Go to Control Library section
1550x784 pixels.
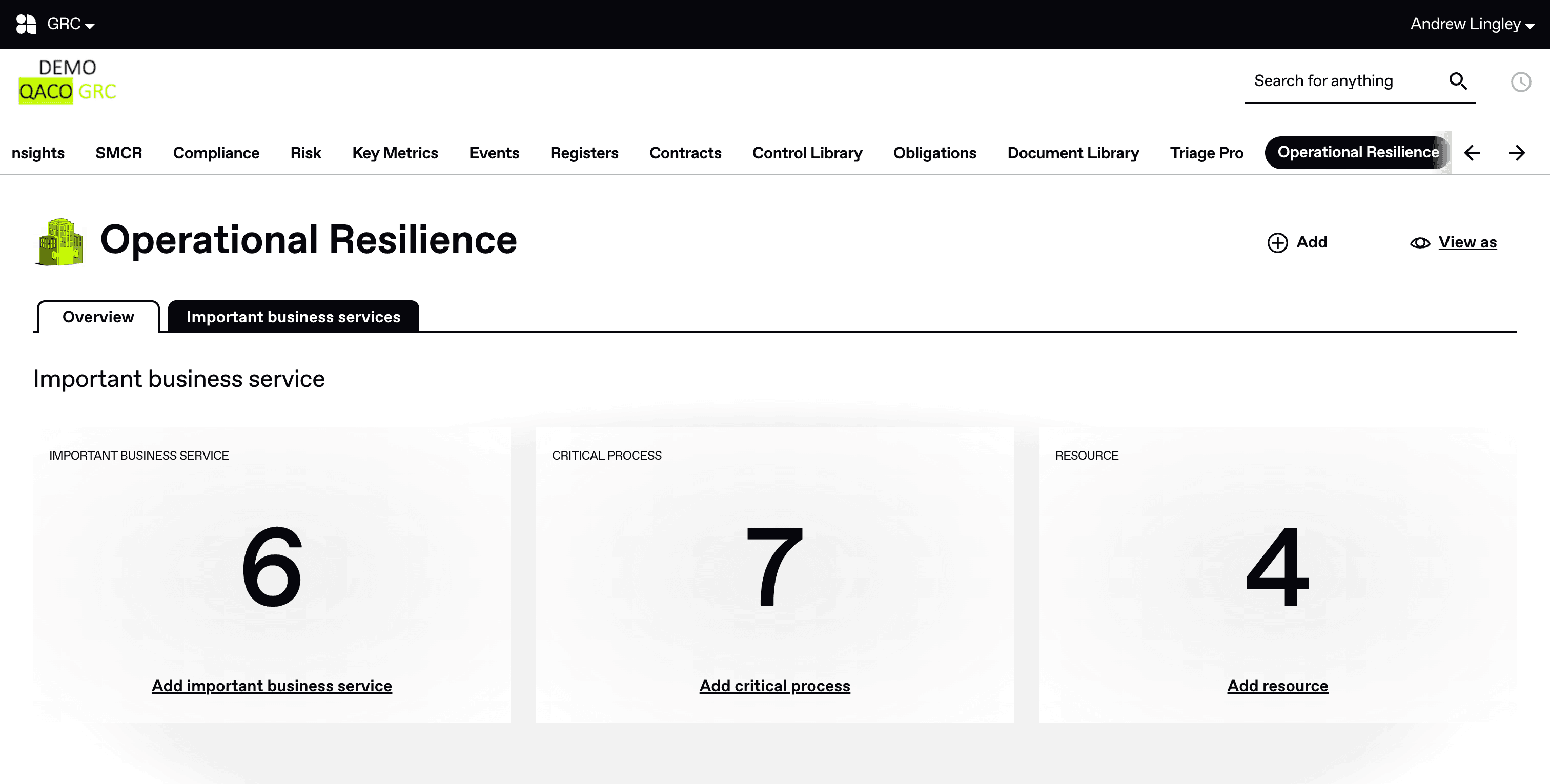click(x=807, y=153)
